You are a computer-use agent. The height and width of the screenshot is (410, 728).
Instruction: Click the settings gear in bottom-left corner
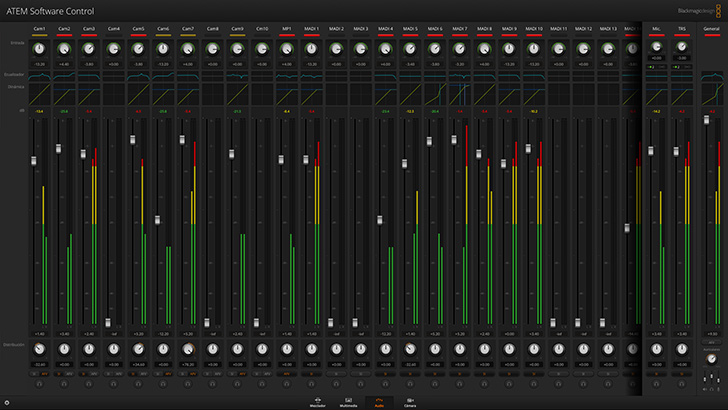click(x=7, y=403)
